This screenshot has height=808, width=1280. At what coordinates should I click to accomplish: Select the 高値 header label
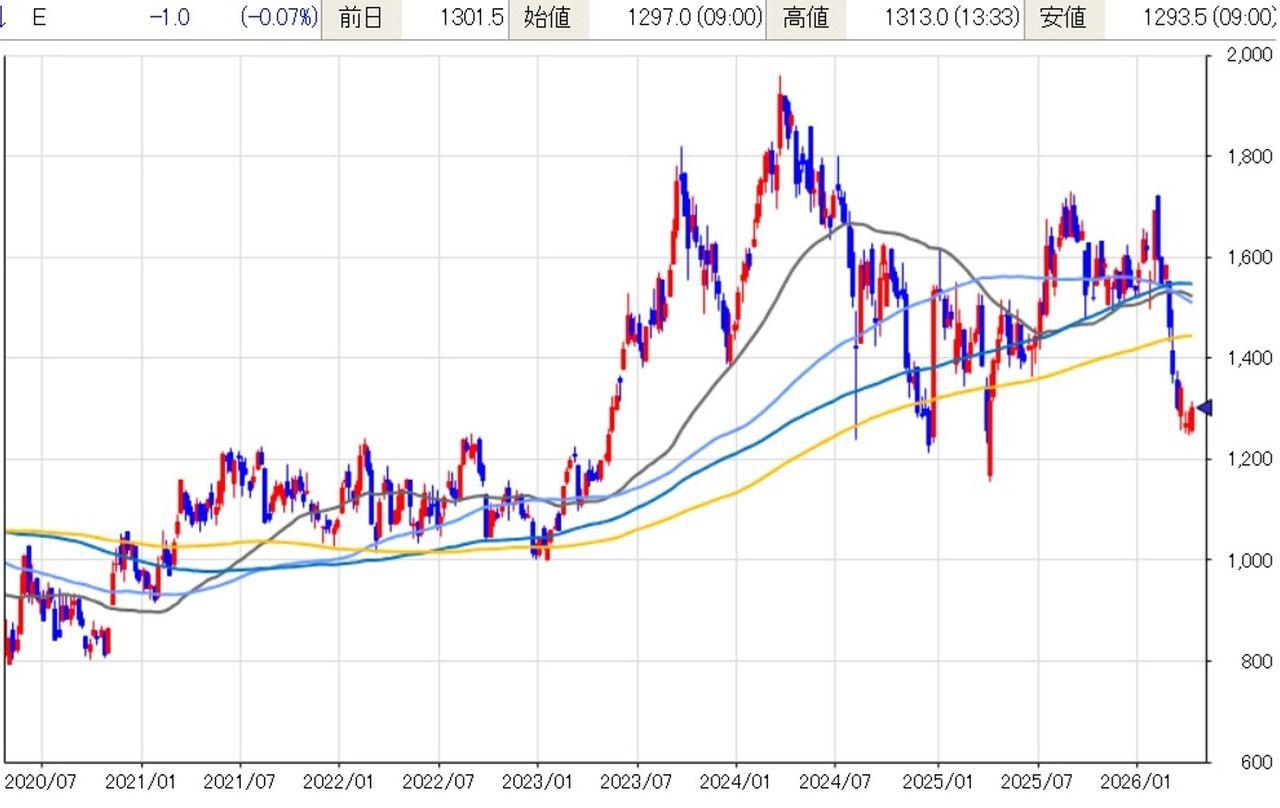804,18
